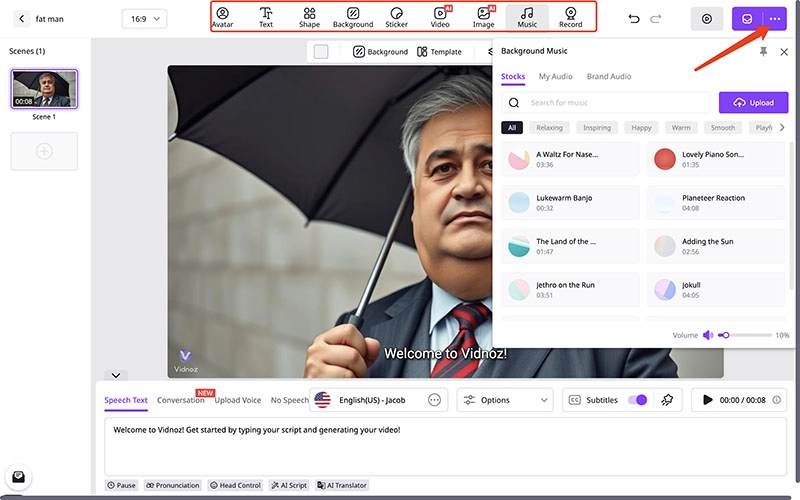The height and width of the screenshot is (500, 800).
Task: Open the 16:9 aspect ratio dropdown
Action: [144, 19]
